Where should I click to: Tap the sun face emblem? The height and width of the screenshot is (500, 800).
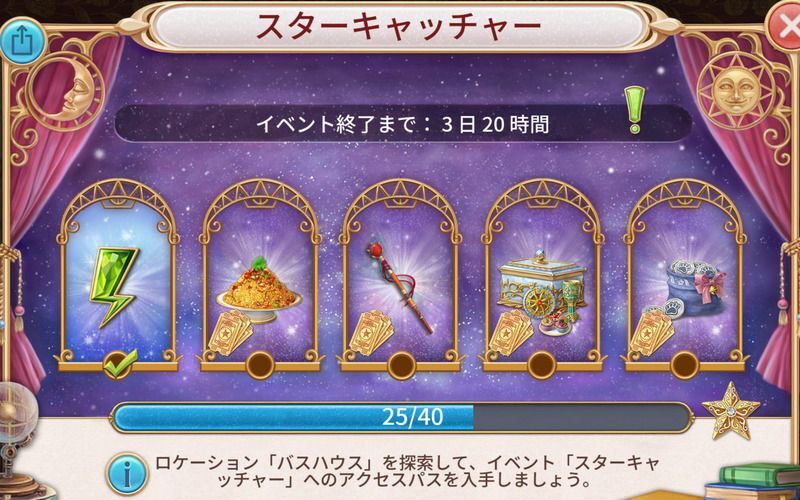tap(736, 90)
